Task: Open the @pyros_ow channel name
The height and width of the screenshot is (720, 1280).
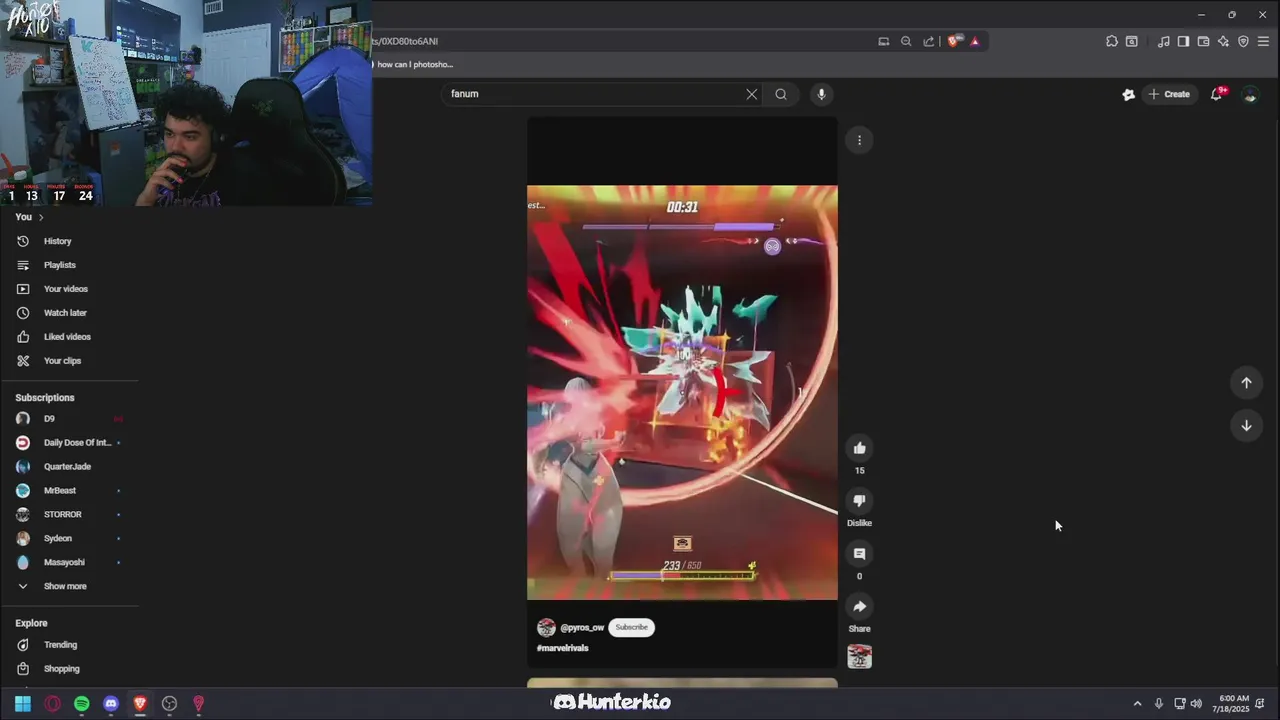Action: coord(582,628)
